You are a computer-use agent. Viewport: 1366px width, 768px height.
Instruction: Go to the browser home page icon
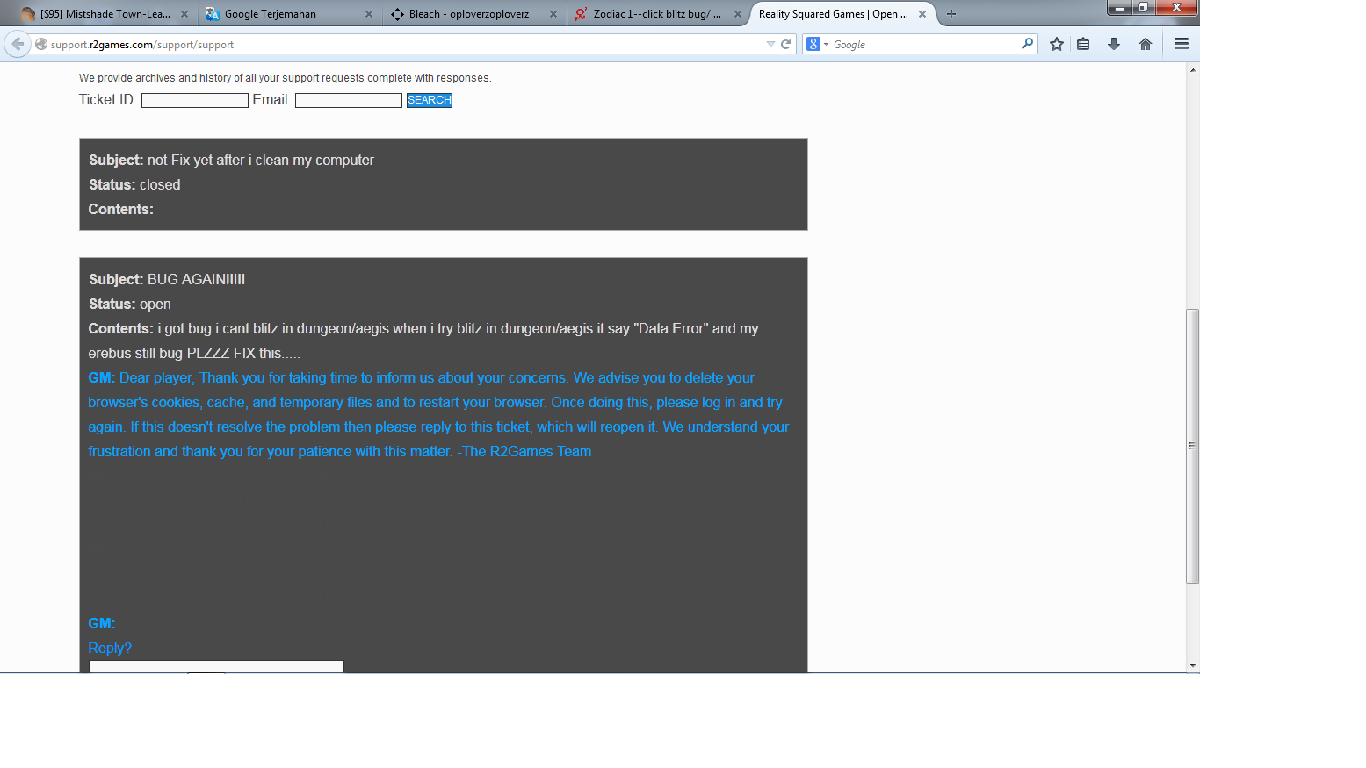[1145, 44]
